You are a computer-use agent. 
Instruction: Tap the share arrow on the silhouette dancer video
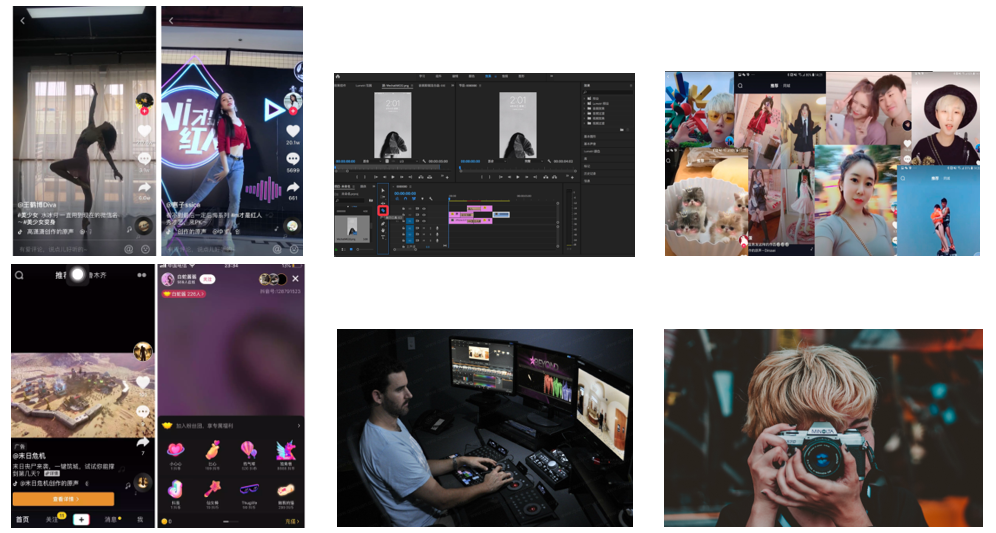[144, 187]
